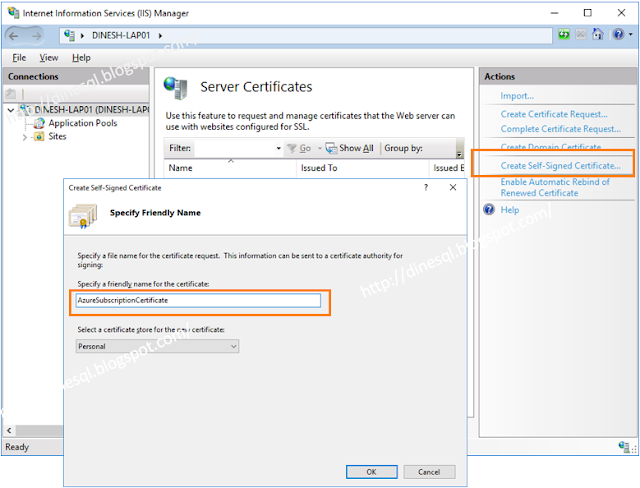Click the Group by label in the filter bar
This screenshot has height=488, width=640.
(403, 148)
